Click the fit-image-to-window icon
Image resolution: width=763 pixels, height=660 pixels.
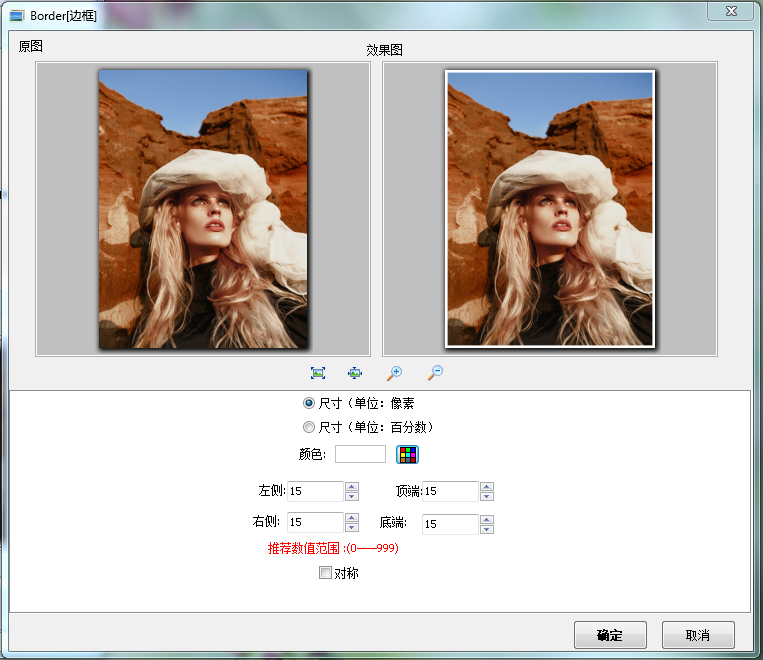pos(318,373)
